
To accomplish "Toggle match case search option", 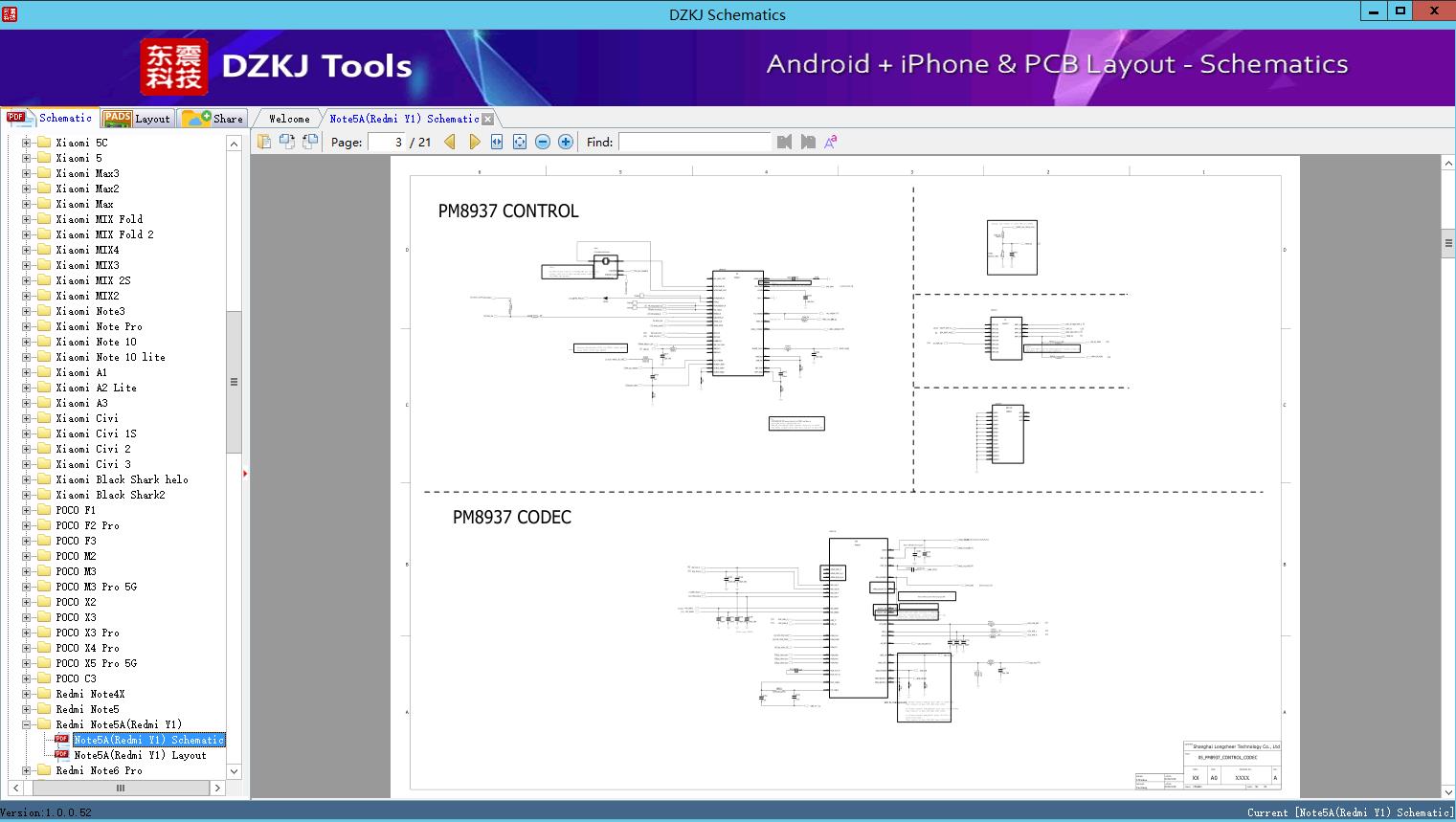I will [x=831, y=142].
